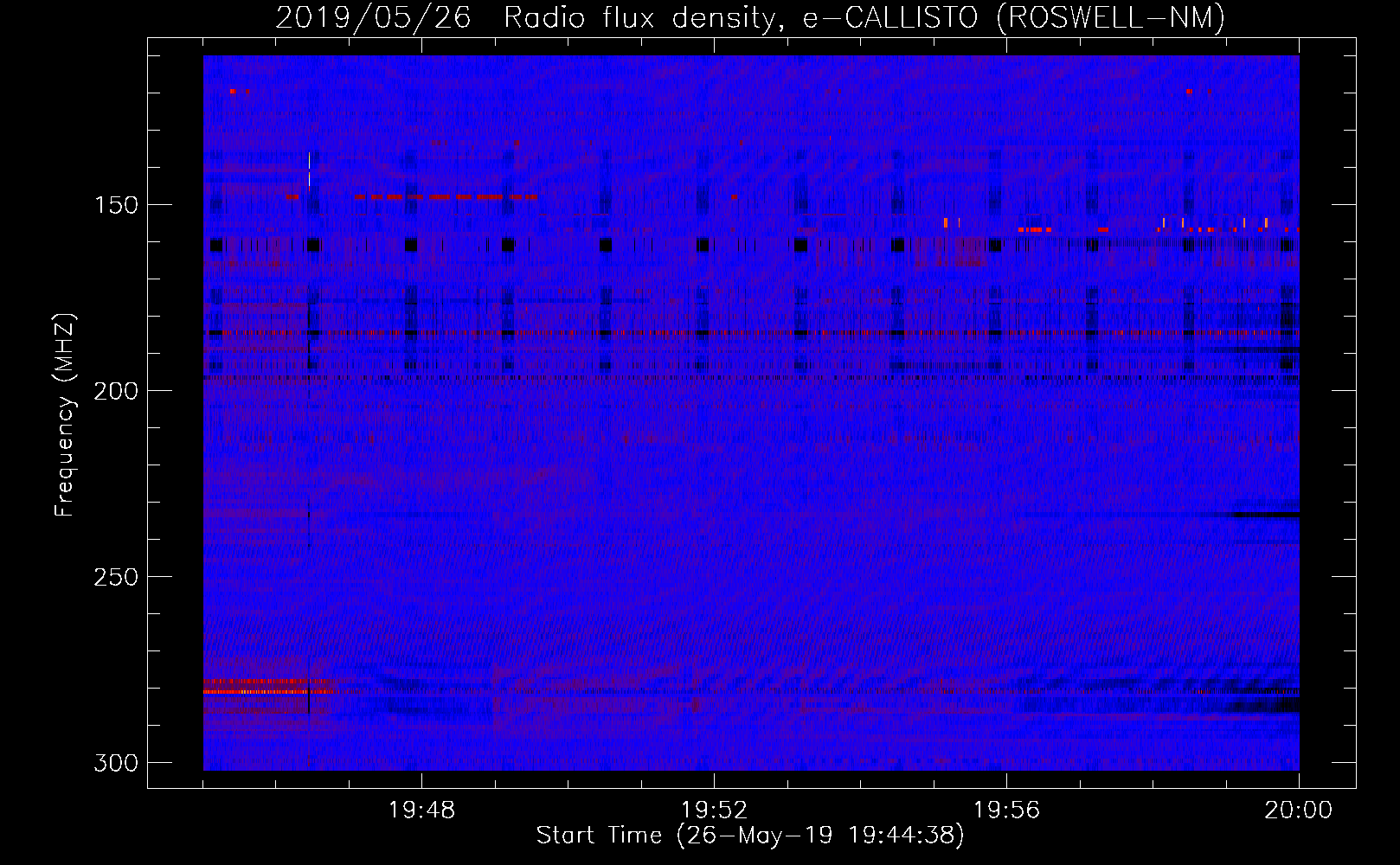
Task: Click the 20:00 time tick label
Action: (x=1298, y=811)
